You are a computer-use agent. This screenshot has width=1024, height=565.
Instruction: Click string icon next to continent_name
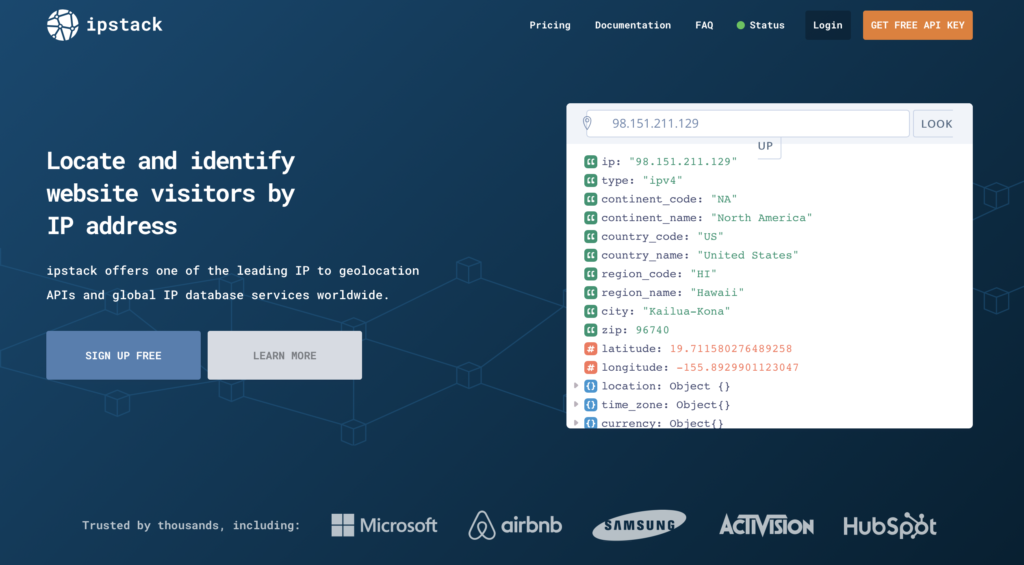coord(590,218)
